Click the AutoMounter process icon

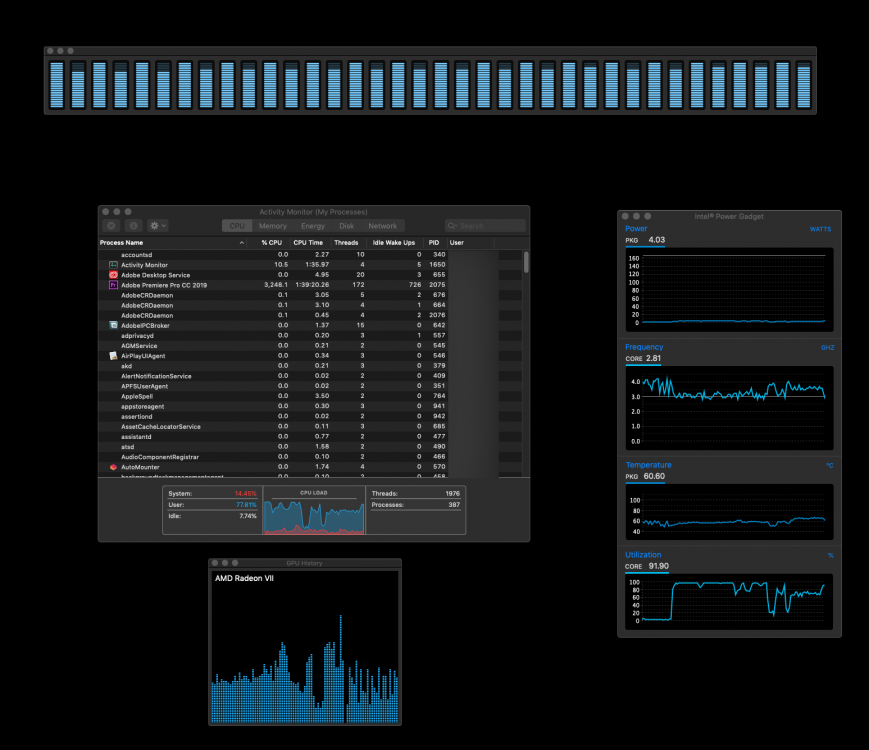[x=113, y=467]
